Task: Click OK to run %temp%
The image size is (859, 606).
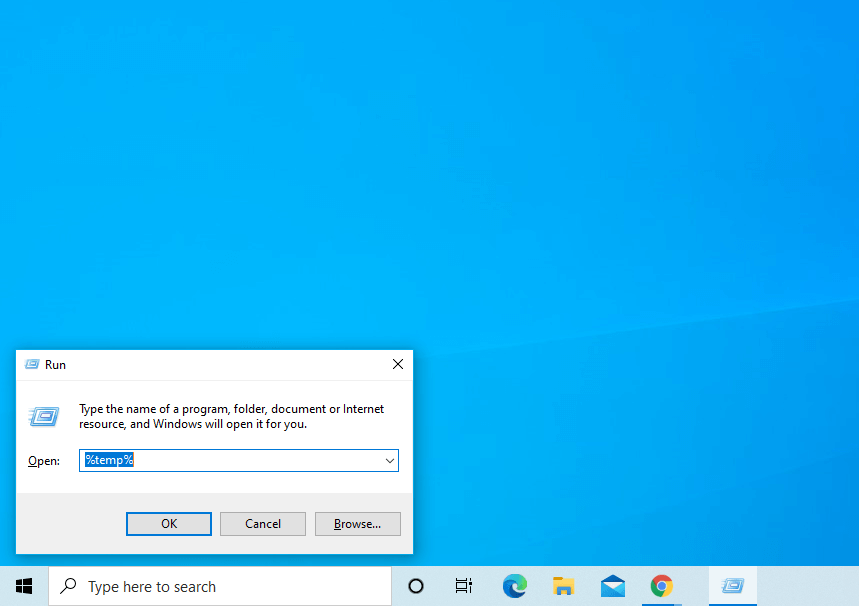Action: (x=168, y=523)
